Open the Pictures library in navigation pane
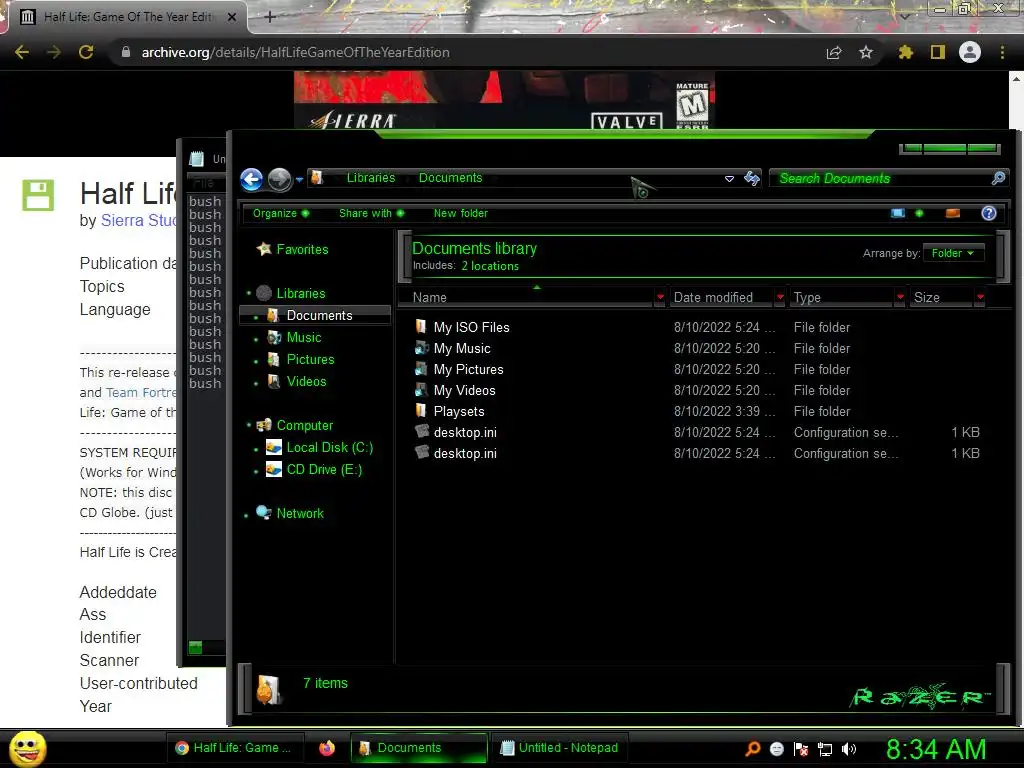The width and height of the screenshot is (1024, 768). tap(310, 360)
